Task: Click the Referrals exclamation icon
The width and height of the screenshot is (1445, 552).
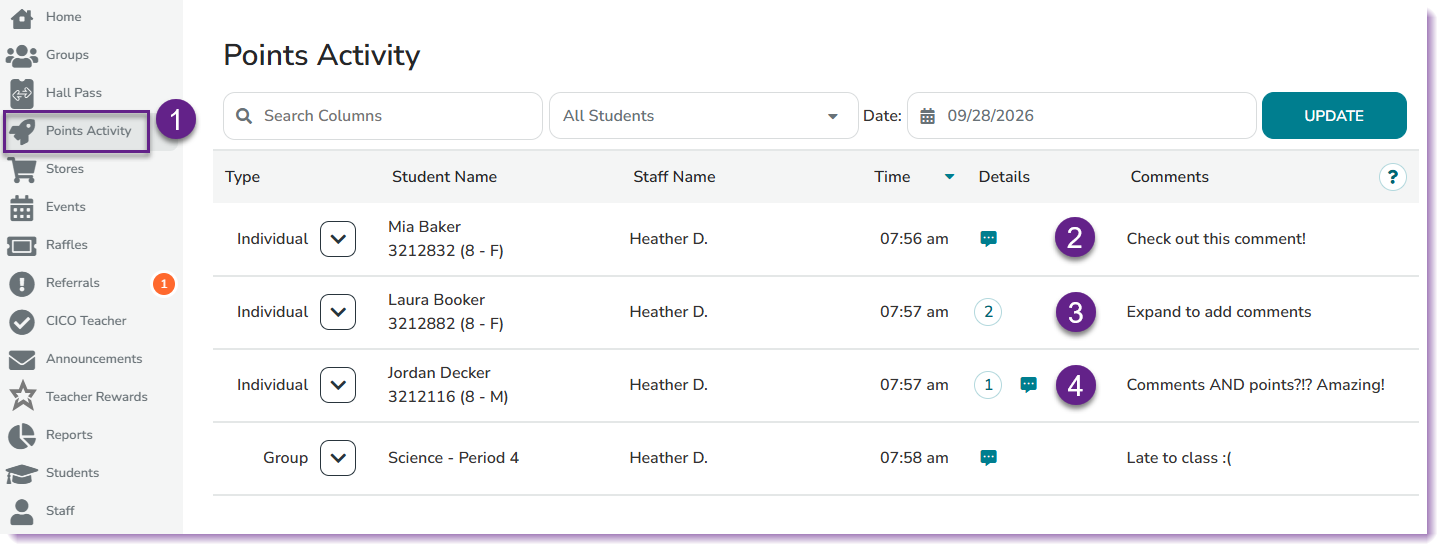Action: click(21, 283)
